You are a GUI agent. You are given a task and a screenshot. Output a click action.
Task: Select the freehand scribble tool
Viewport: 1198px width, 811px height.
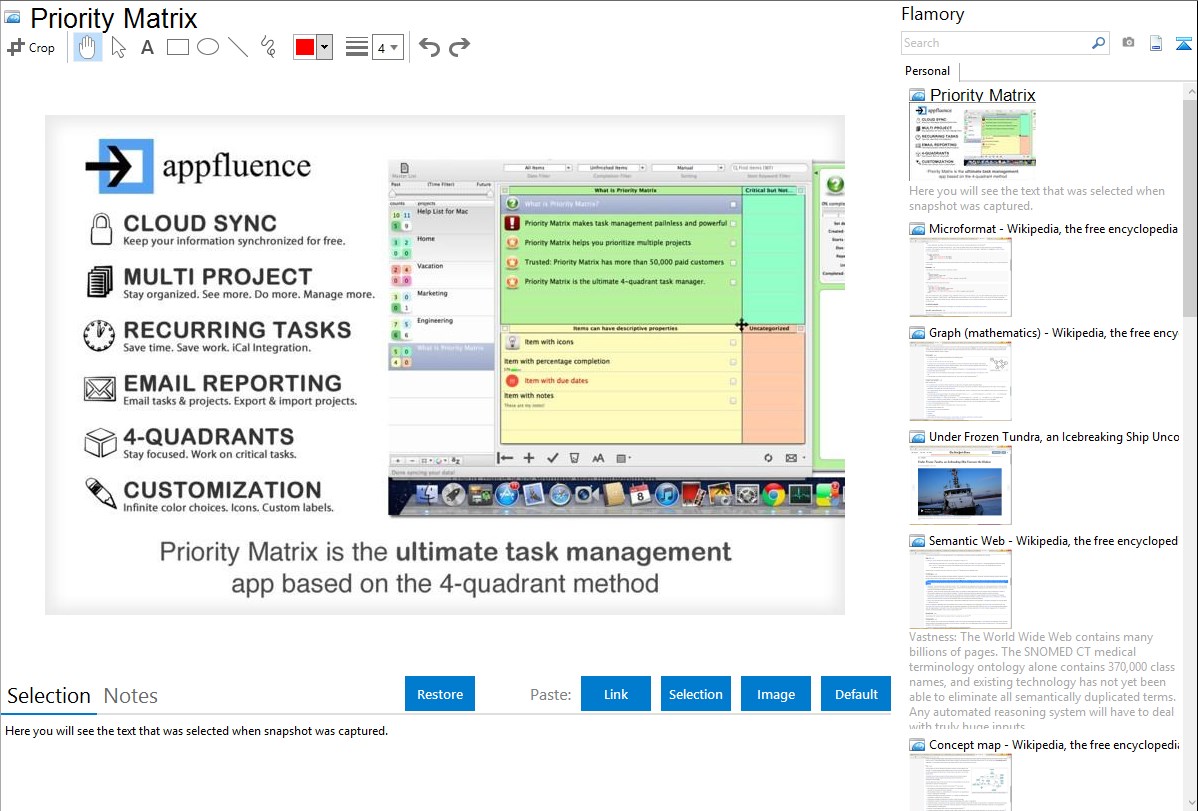pyautogui.click(x=268, y=47)
